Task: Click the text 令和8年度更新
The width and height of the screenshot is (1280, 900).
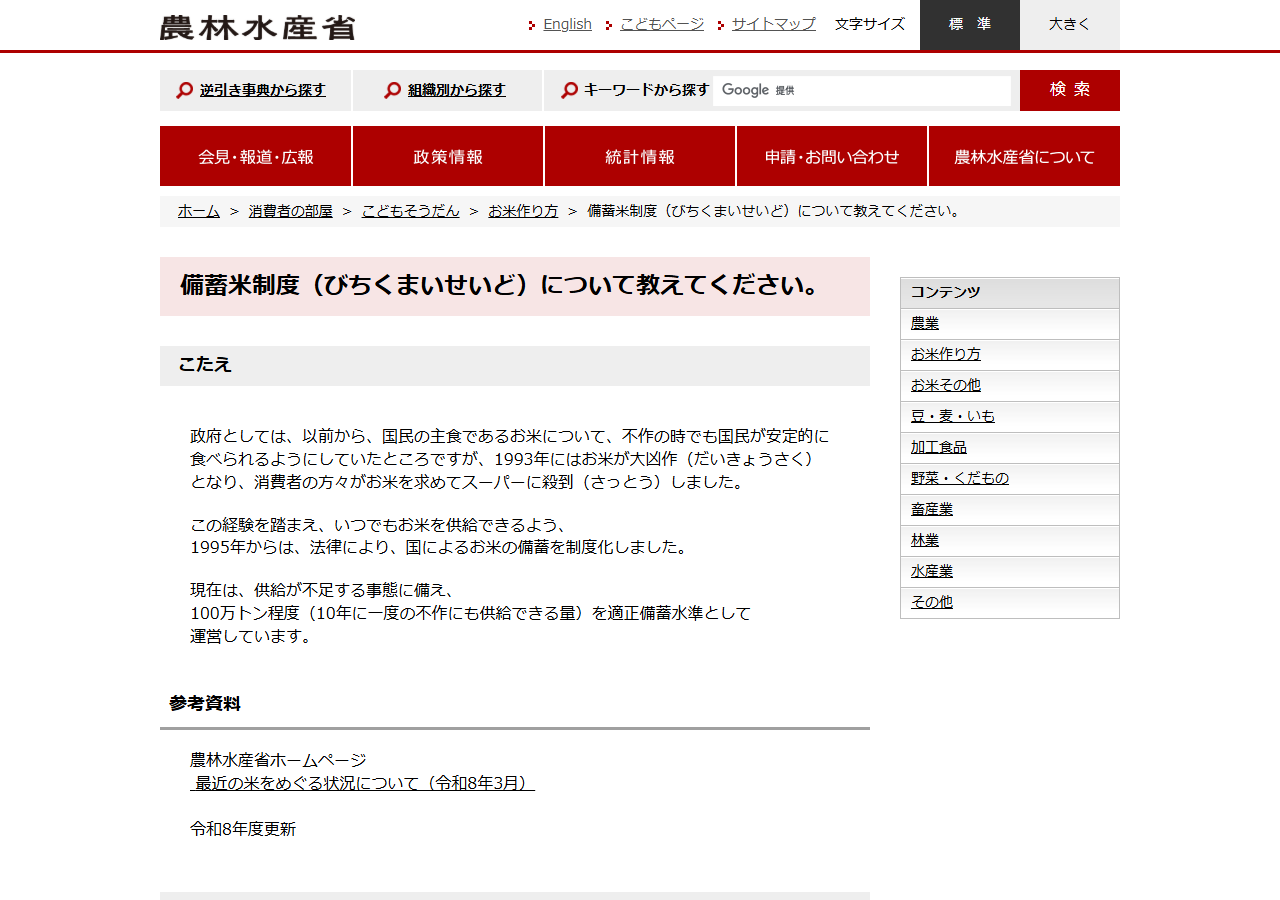Action: coord(243,829)
